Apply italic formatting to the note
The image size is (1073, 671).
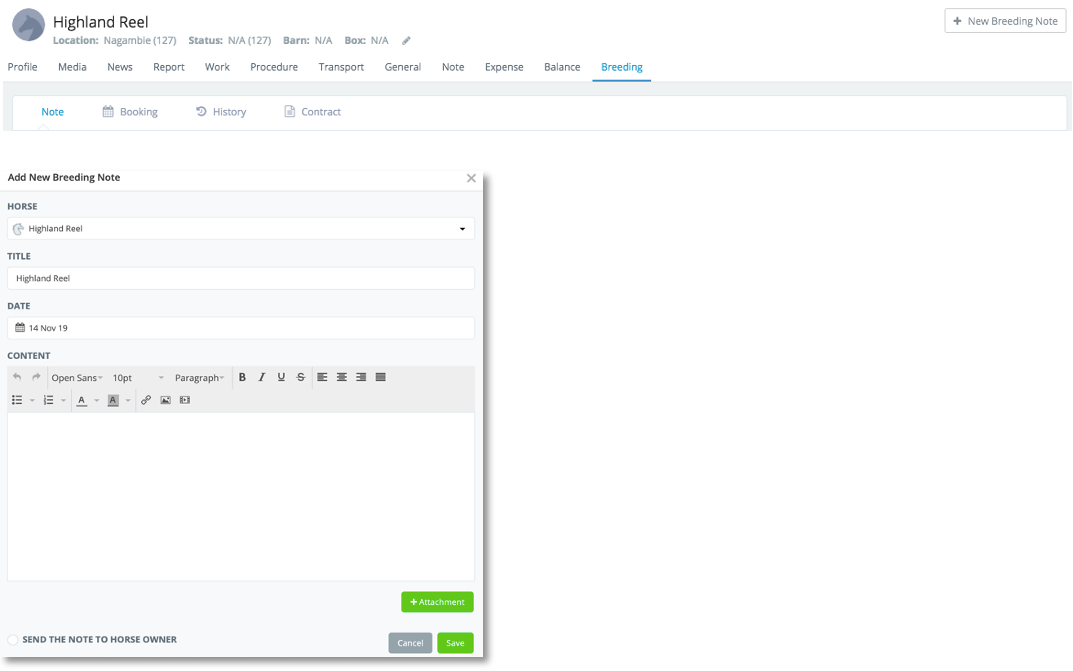pyautogui.click(x=262, y=377)
